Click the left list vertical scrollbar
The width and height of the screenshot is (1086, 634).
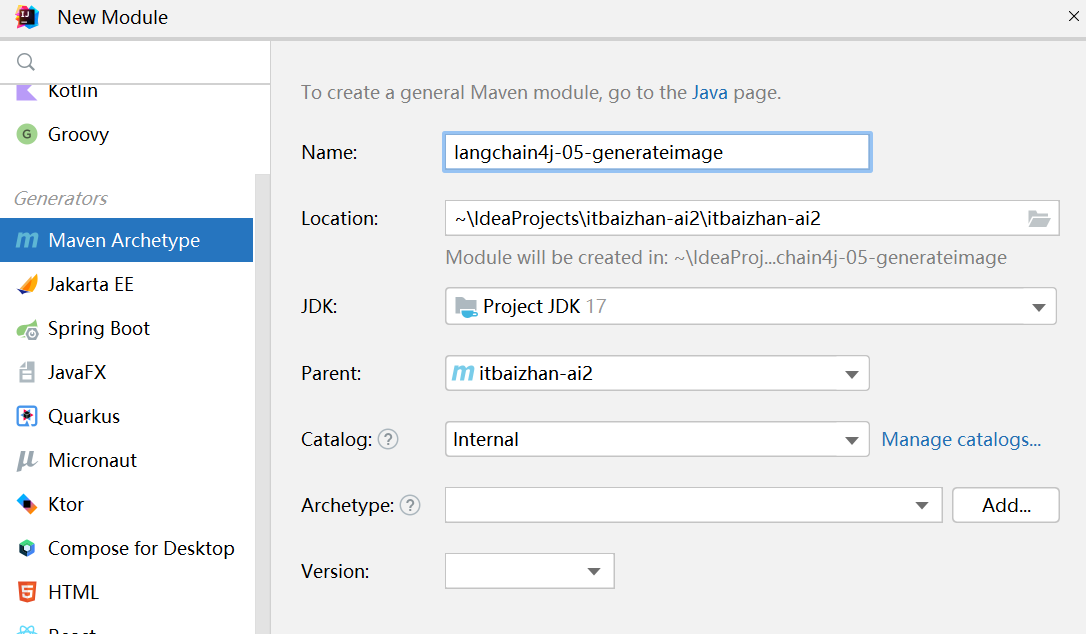(x=262, y=403)
